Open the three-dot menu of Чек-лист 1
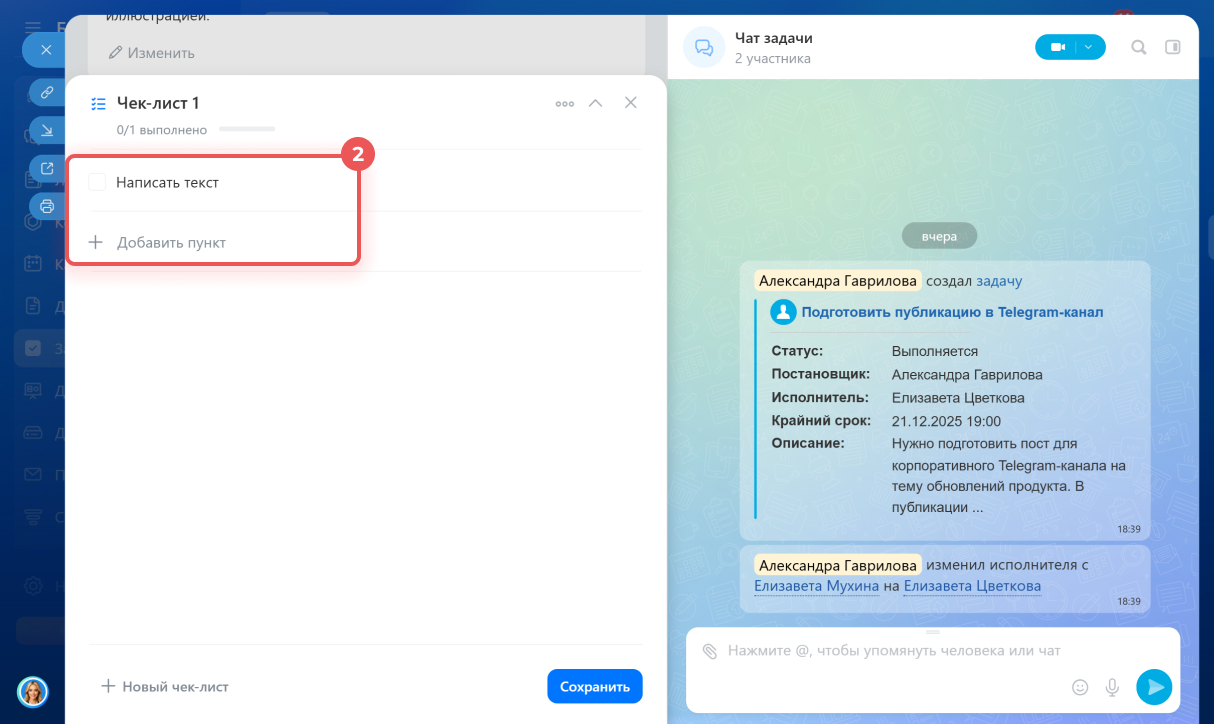1214x724 pixels. [x=565, y=103]
